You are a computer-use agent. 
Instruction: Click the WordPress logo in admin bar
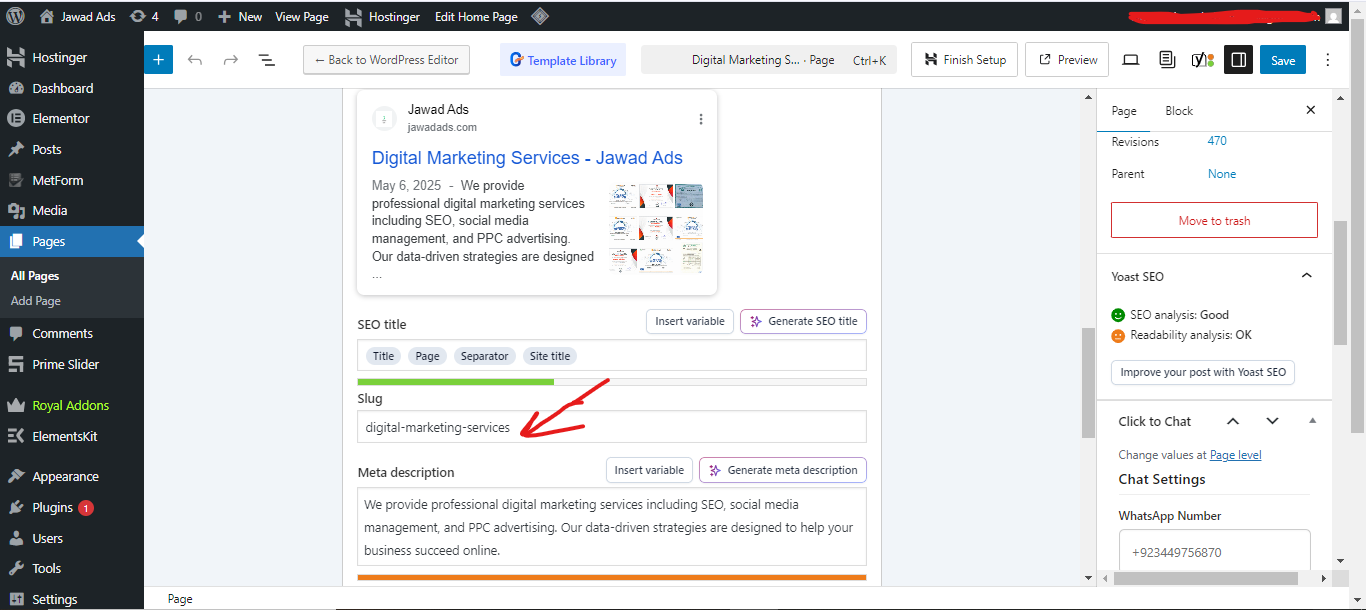tap(15, 16)
